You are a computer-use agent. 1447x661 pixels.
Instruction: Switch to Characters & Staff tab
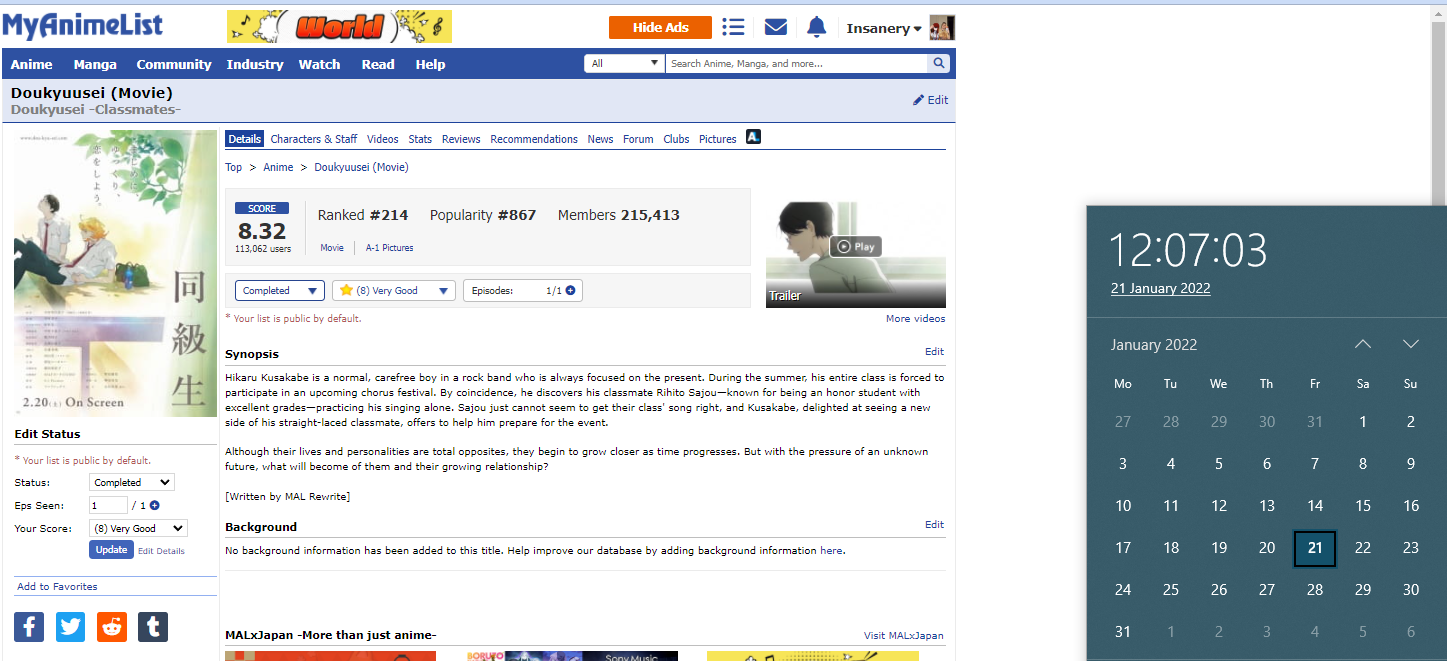point(314,139)
